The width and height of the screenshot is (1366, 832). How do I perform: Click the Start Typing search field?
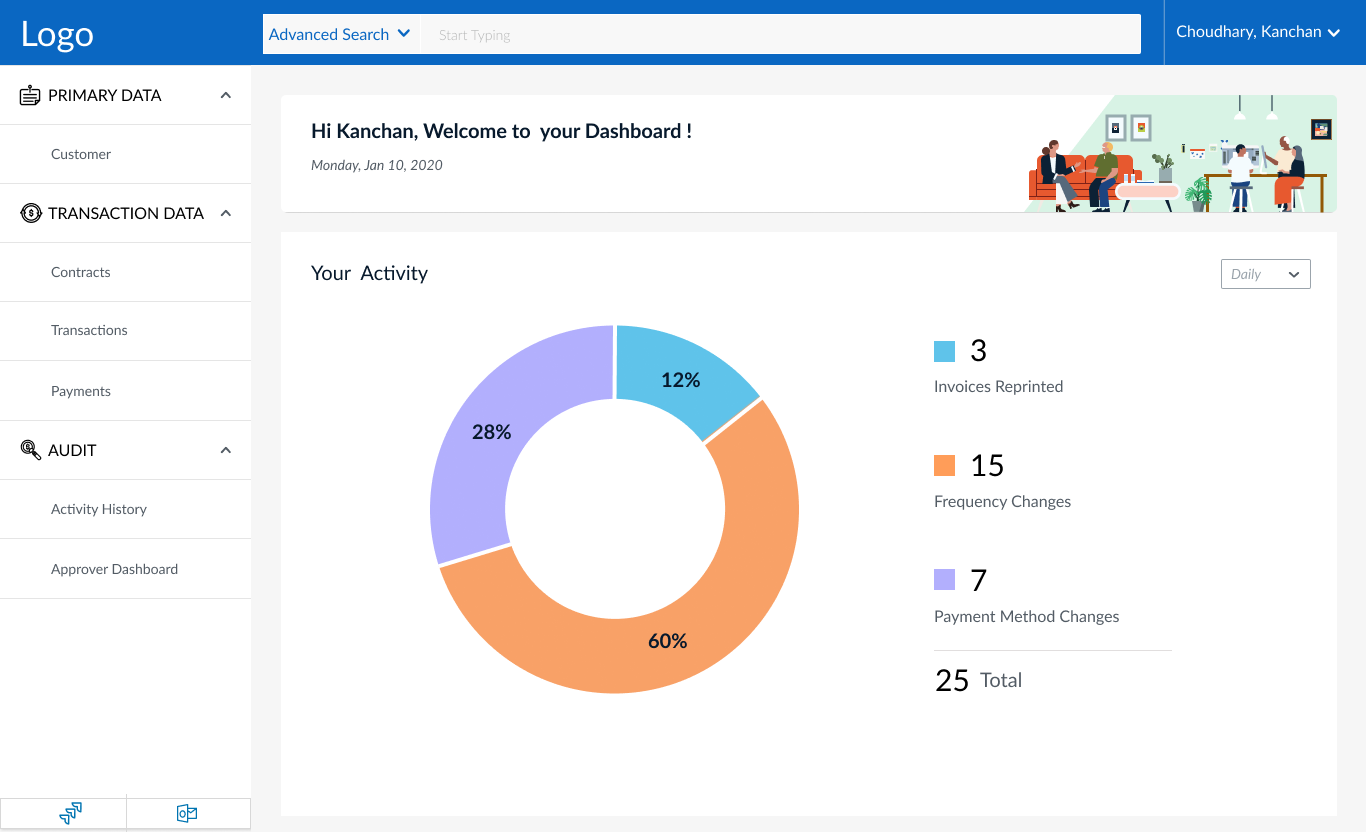tap(780, 35)
